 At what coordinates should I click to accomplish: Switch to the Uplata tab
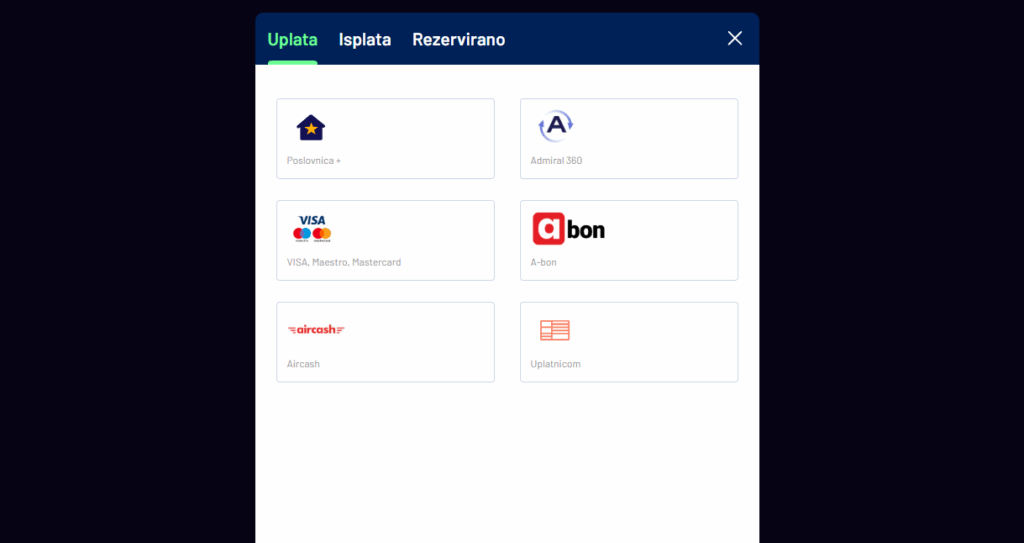[293, 39]
